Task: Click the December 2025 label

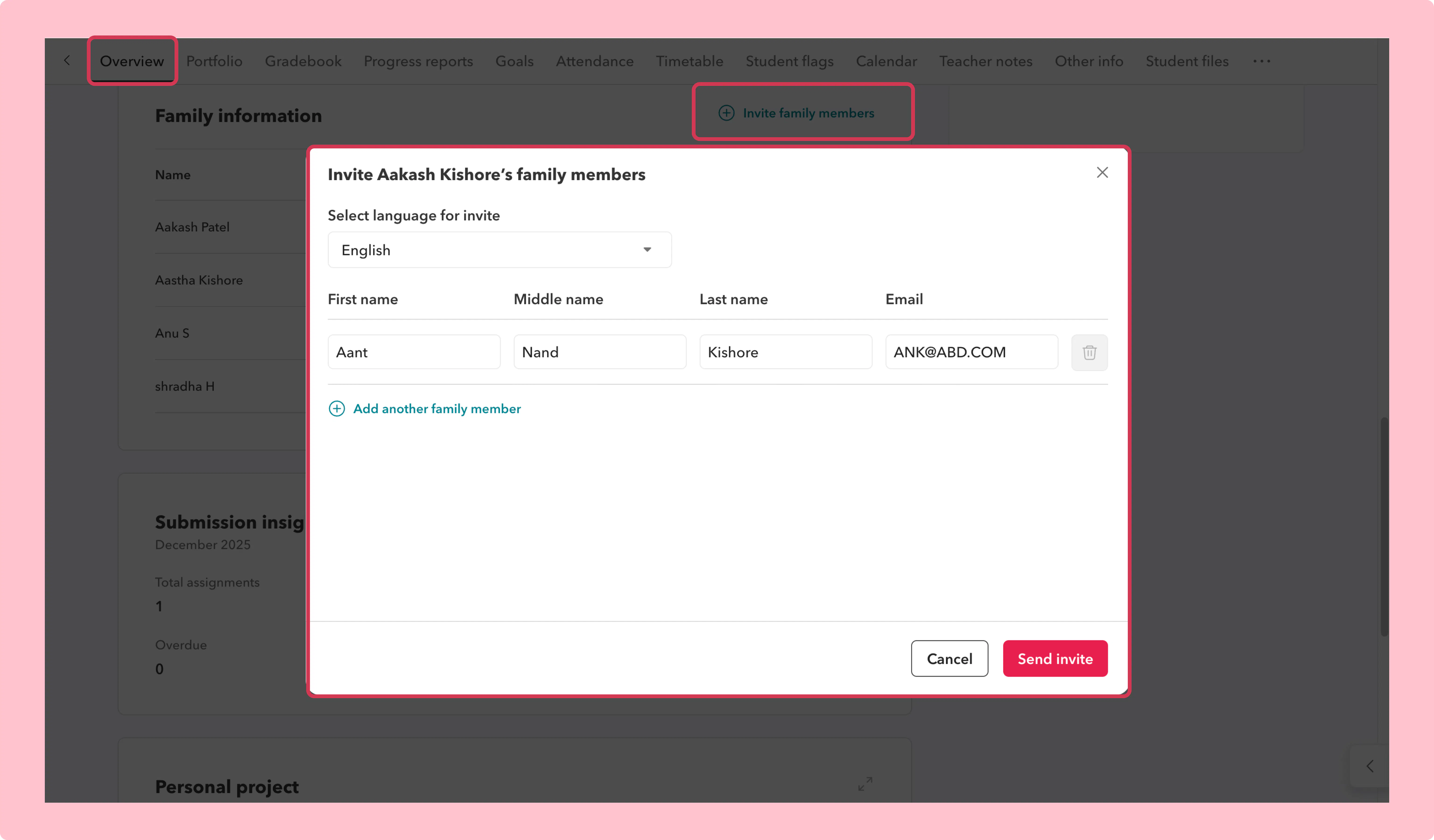Action: click(203, 544)
